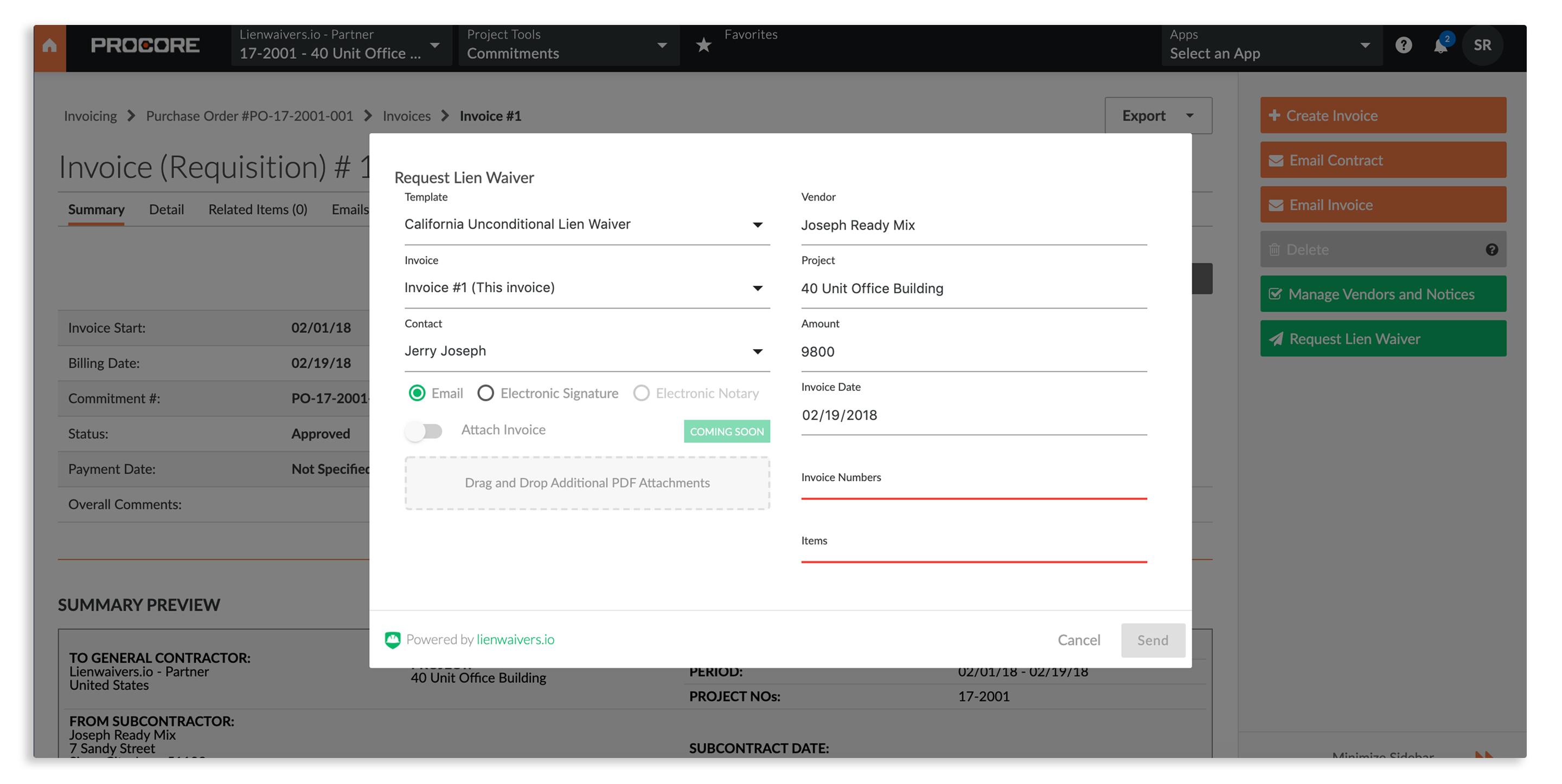
Task: Click the Favorites star icon
Action: (x=703, y=45)
